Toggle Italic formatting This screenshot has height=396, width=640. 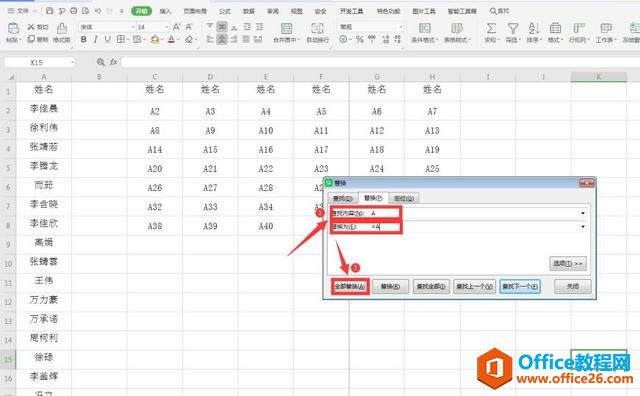click(x=96, y=40)
